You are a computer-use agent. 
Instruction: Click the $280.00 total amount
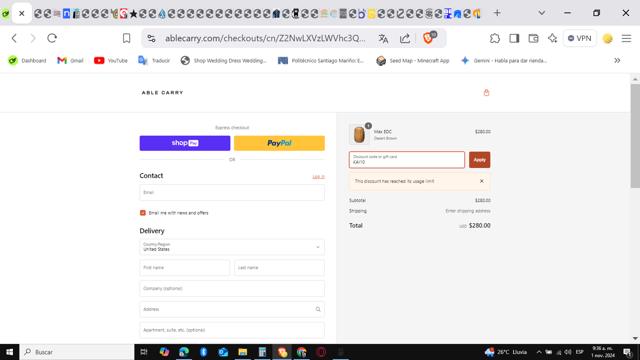[x=480, y=225]
